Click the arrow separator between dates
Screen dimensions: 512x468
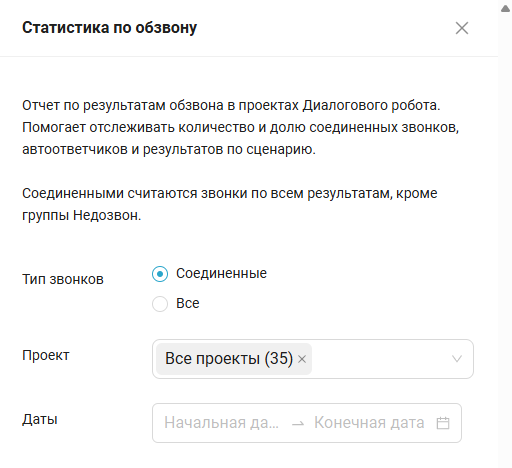click(x=298, y=424)
